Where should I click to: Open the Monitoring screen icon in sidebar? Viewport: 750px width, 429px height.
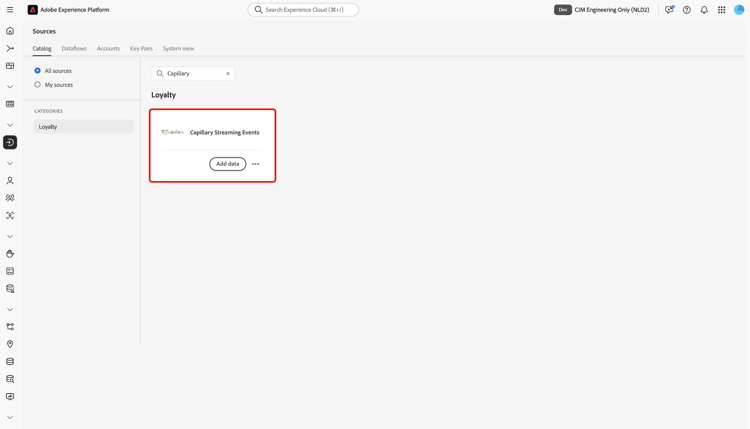tap(10, 396)
